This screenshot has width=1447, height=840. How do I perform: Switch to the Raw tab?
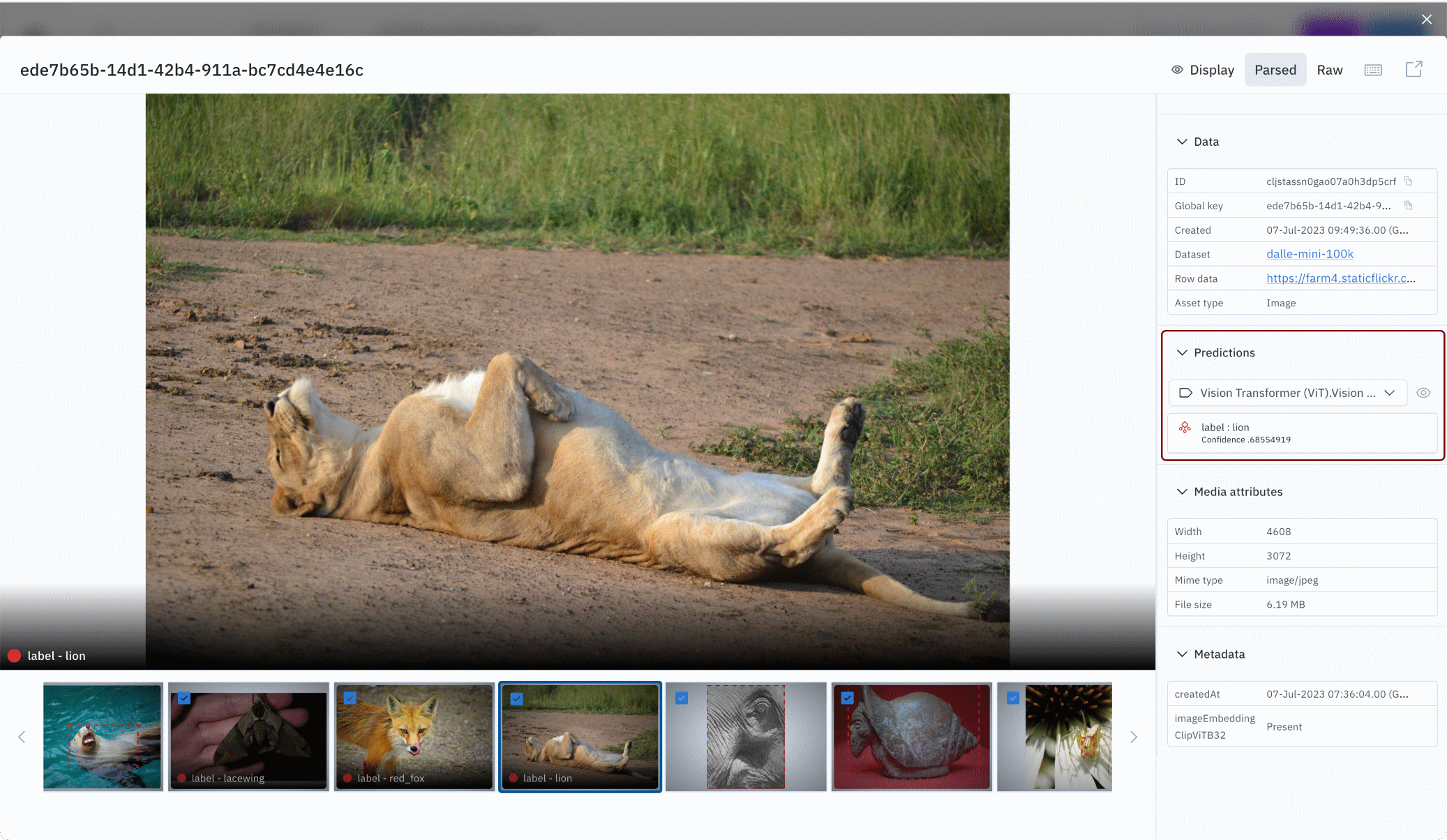(1329, 70)
